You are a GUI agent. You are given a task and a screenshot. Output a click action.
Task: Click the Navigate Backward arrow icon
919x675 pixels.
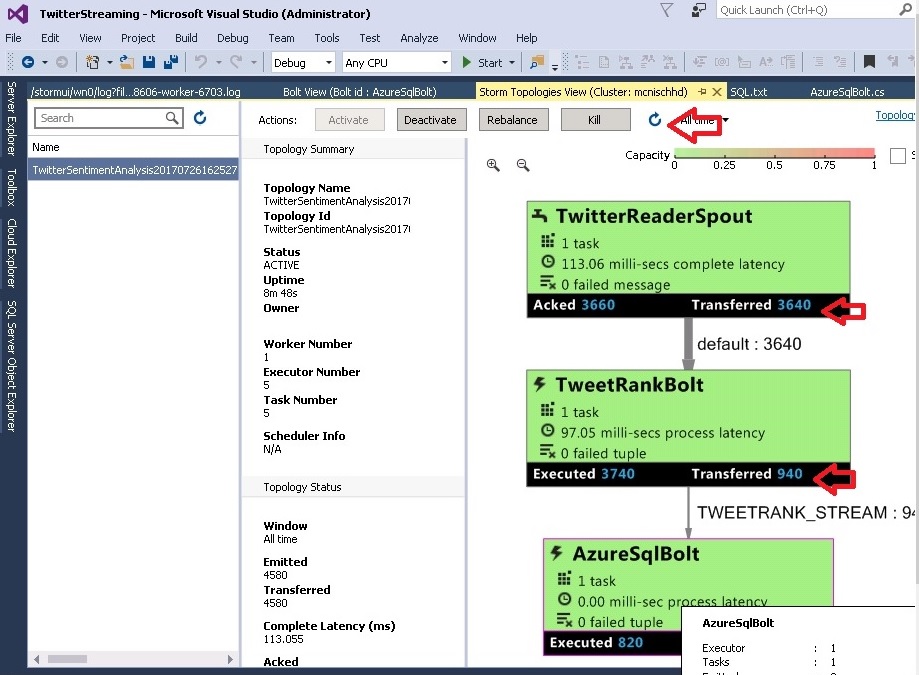point(28,62)
